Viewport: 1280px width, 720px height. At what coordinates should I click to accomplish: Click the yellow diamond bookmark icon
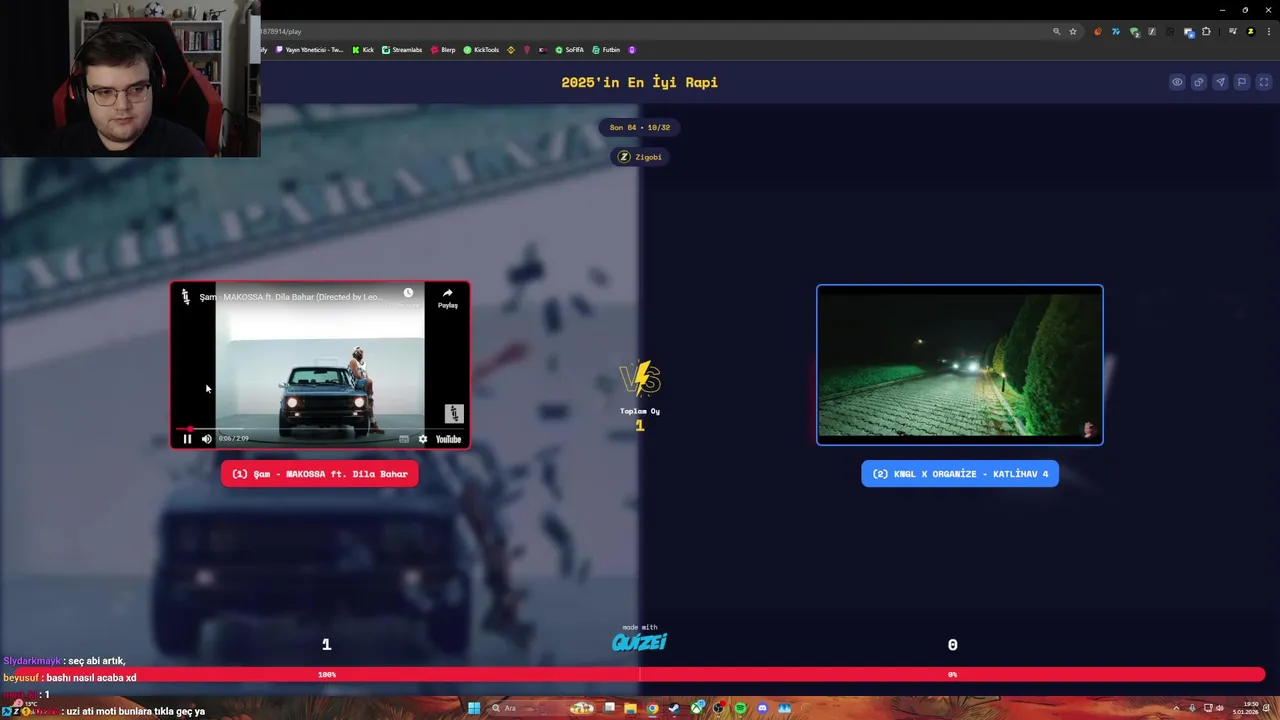(511, 50)
